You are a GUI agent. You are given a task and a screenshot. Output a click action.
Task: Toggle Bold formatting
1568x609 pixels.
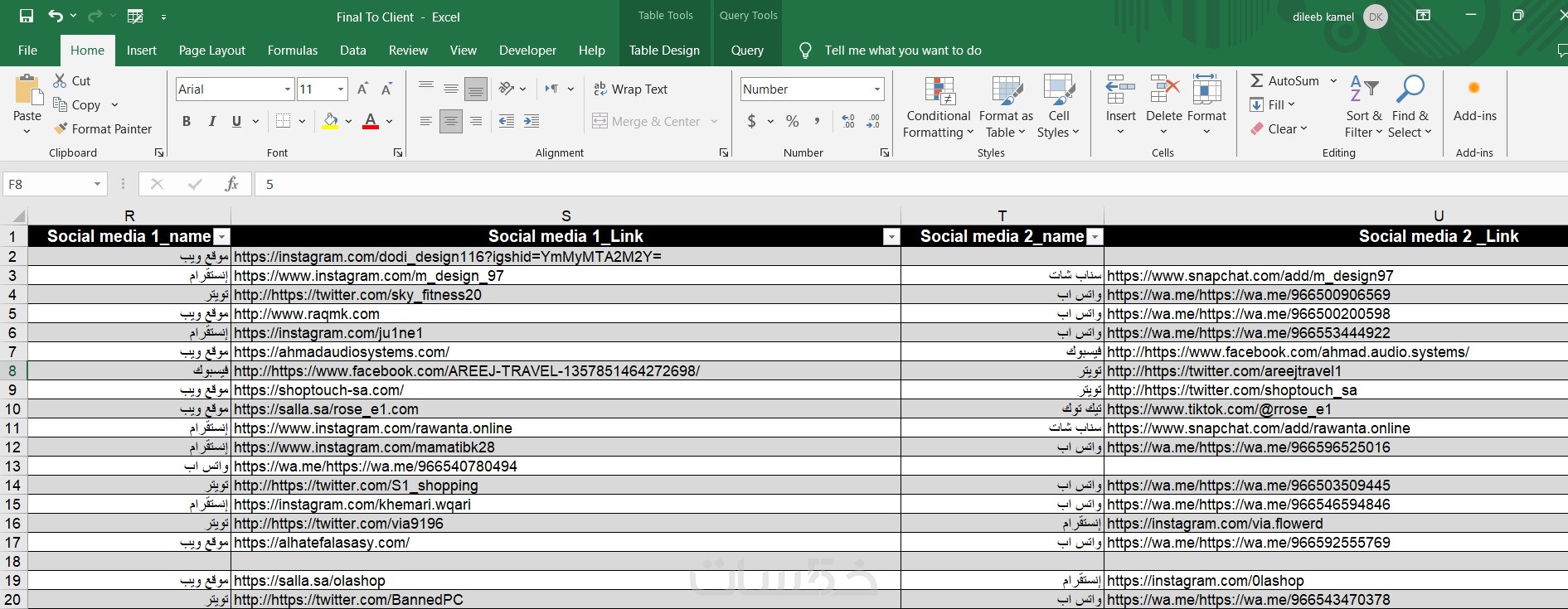pos(187,121)
